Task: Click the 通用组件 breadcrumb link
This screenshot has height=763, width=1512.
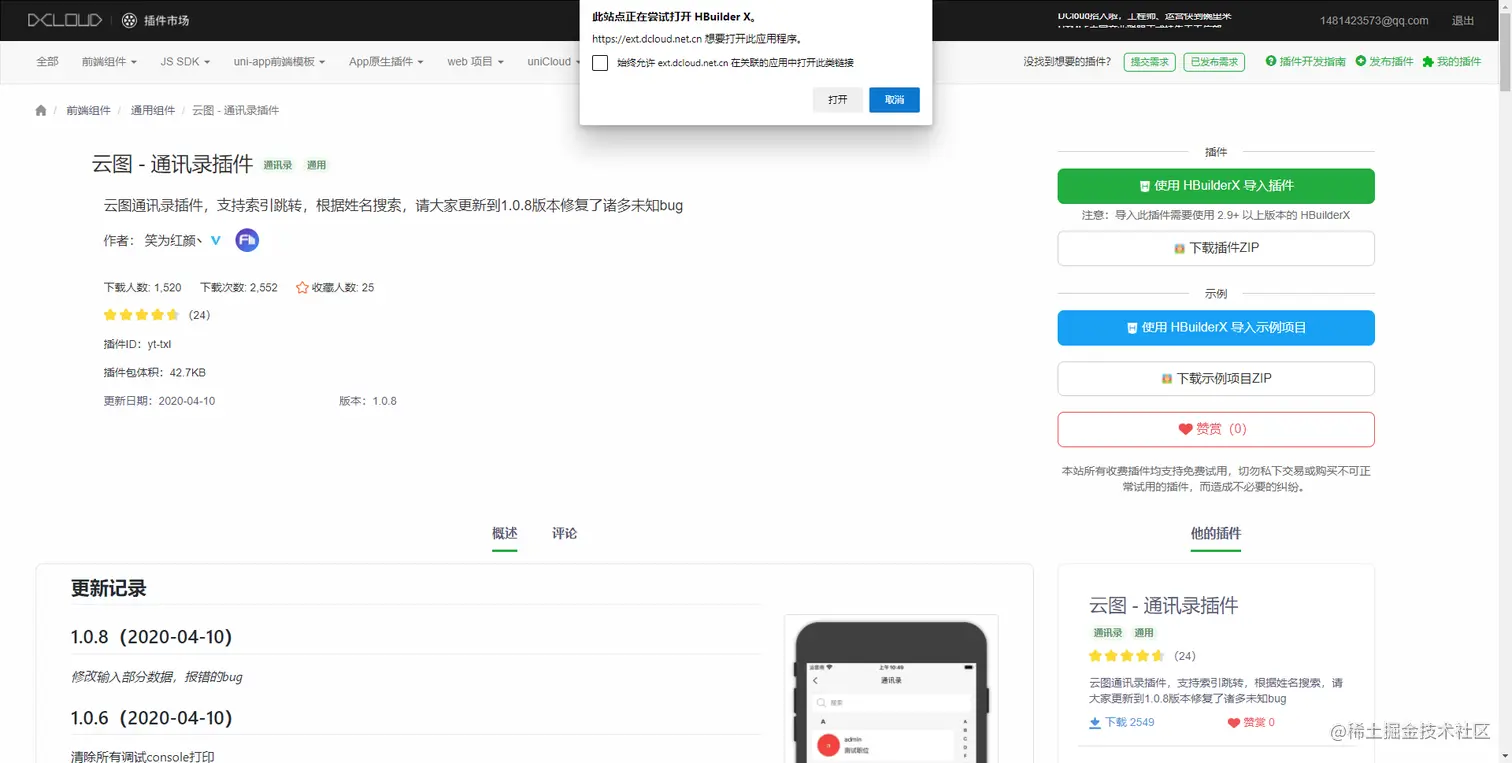Action: coord(153,111)
